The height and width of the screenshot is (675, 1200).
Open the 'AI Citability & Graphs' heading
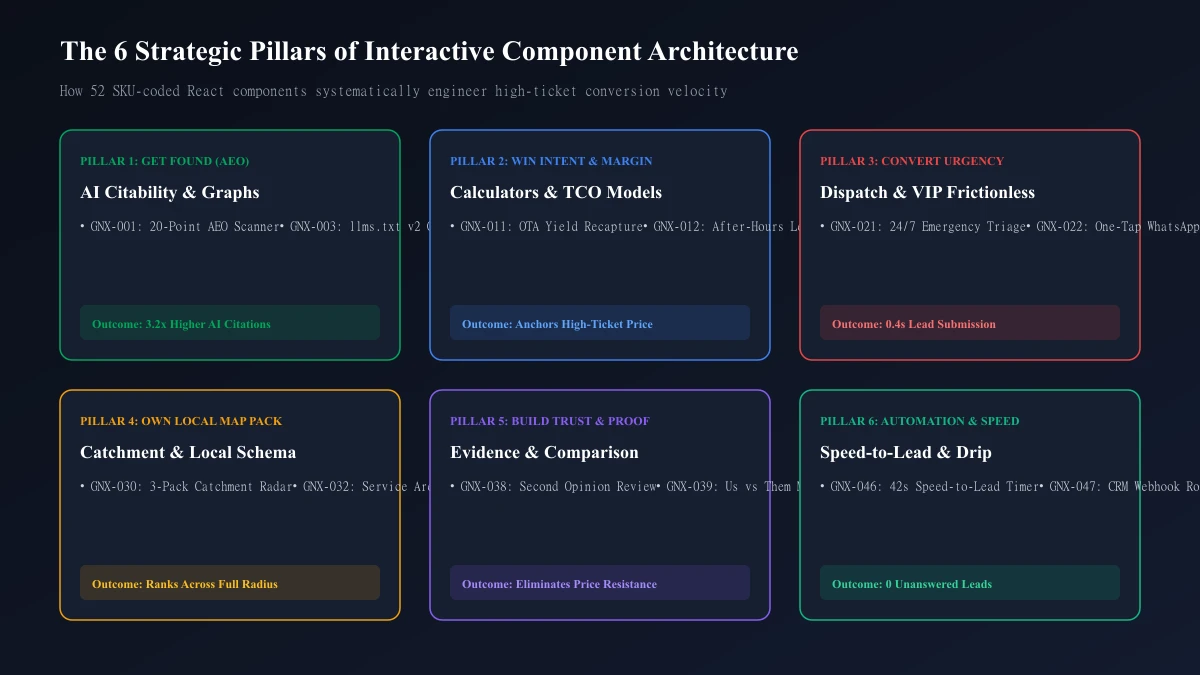click(x=170, y=192)
